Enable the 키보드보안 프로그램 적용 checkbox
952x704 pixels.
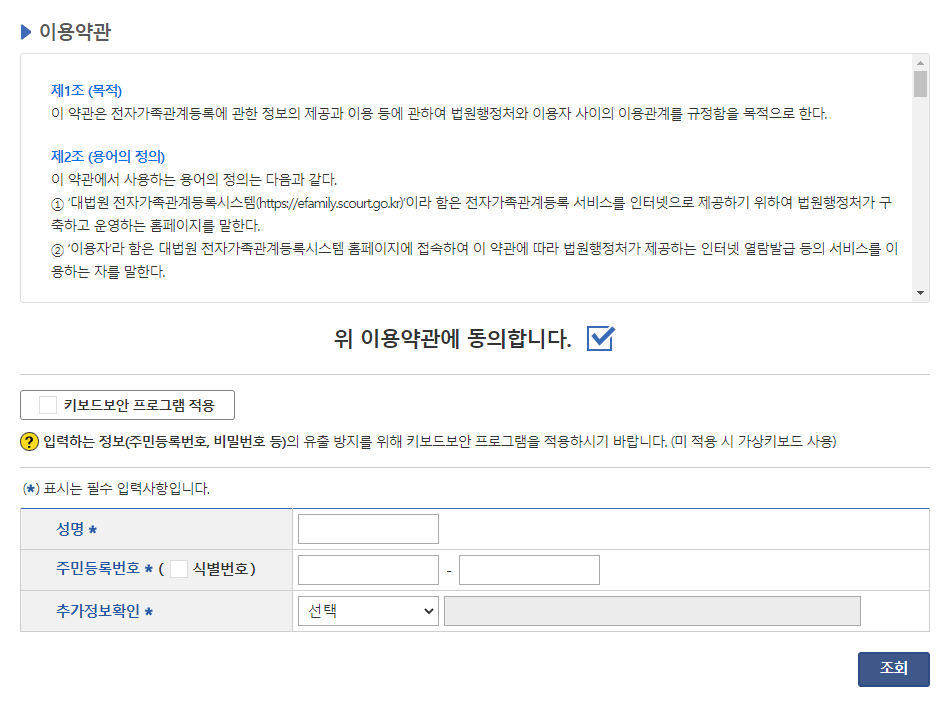[x=48, y=405]
